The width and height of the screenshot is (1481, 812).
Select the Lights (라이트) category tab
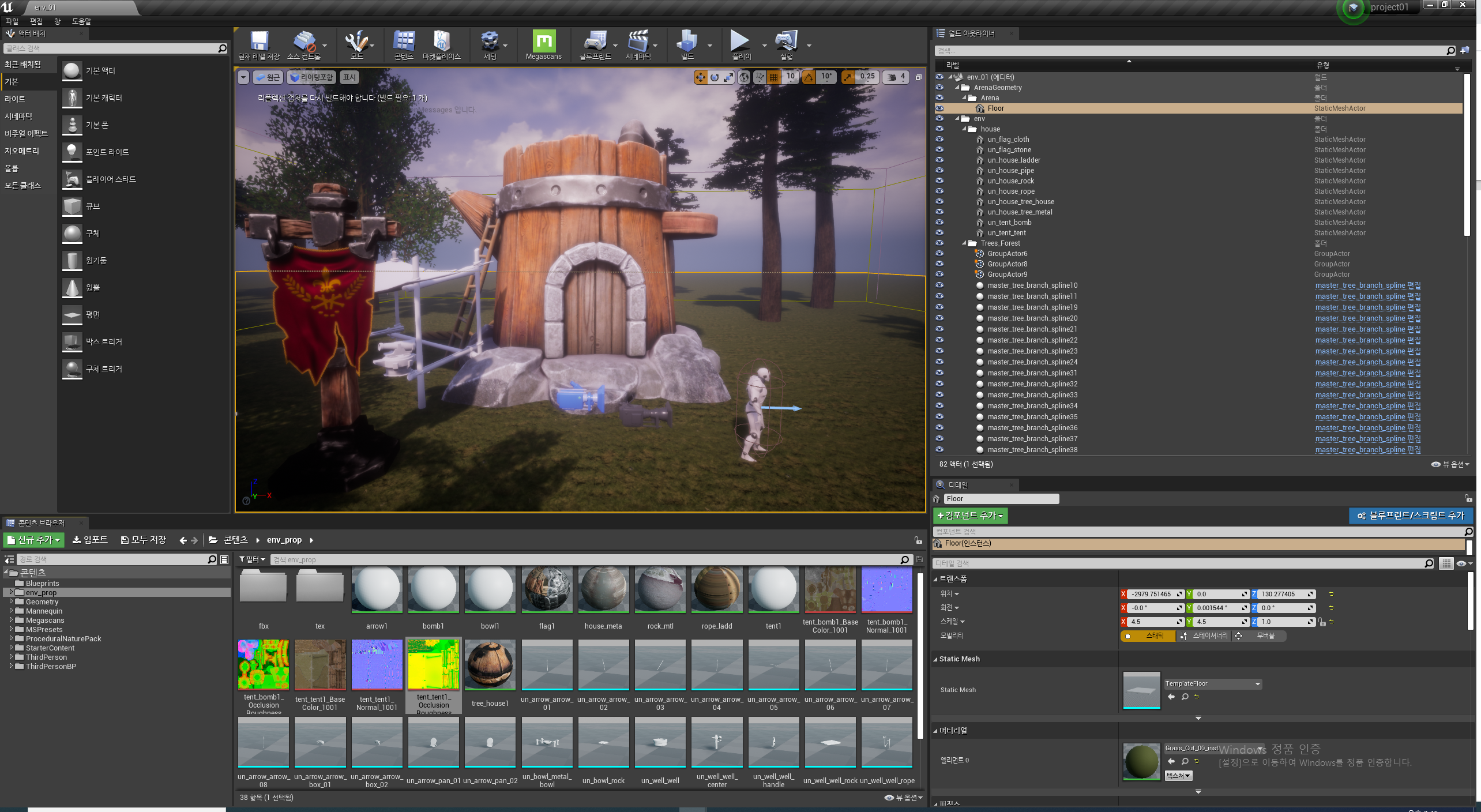[x=15, y=99]
